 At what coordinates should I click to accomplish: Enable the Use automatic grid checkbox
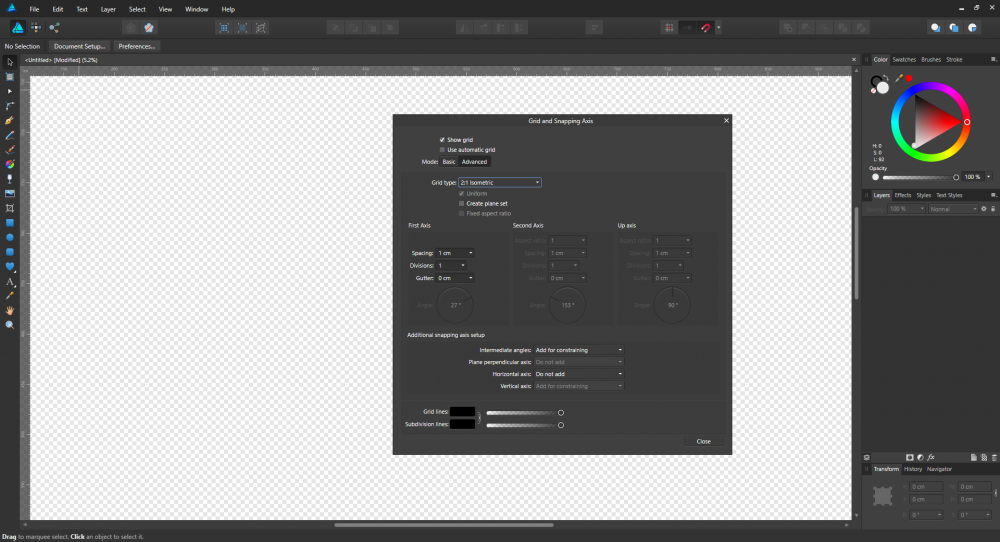point(442,149)
